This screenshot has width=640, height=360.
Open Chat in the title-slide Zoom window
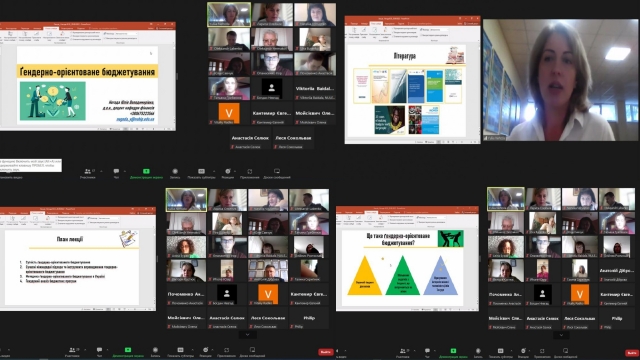[x=116, y=173]
